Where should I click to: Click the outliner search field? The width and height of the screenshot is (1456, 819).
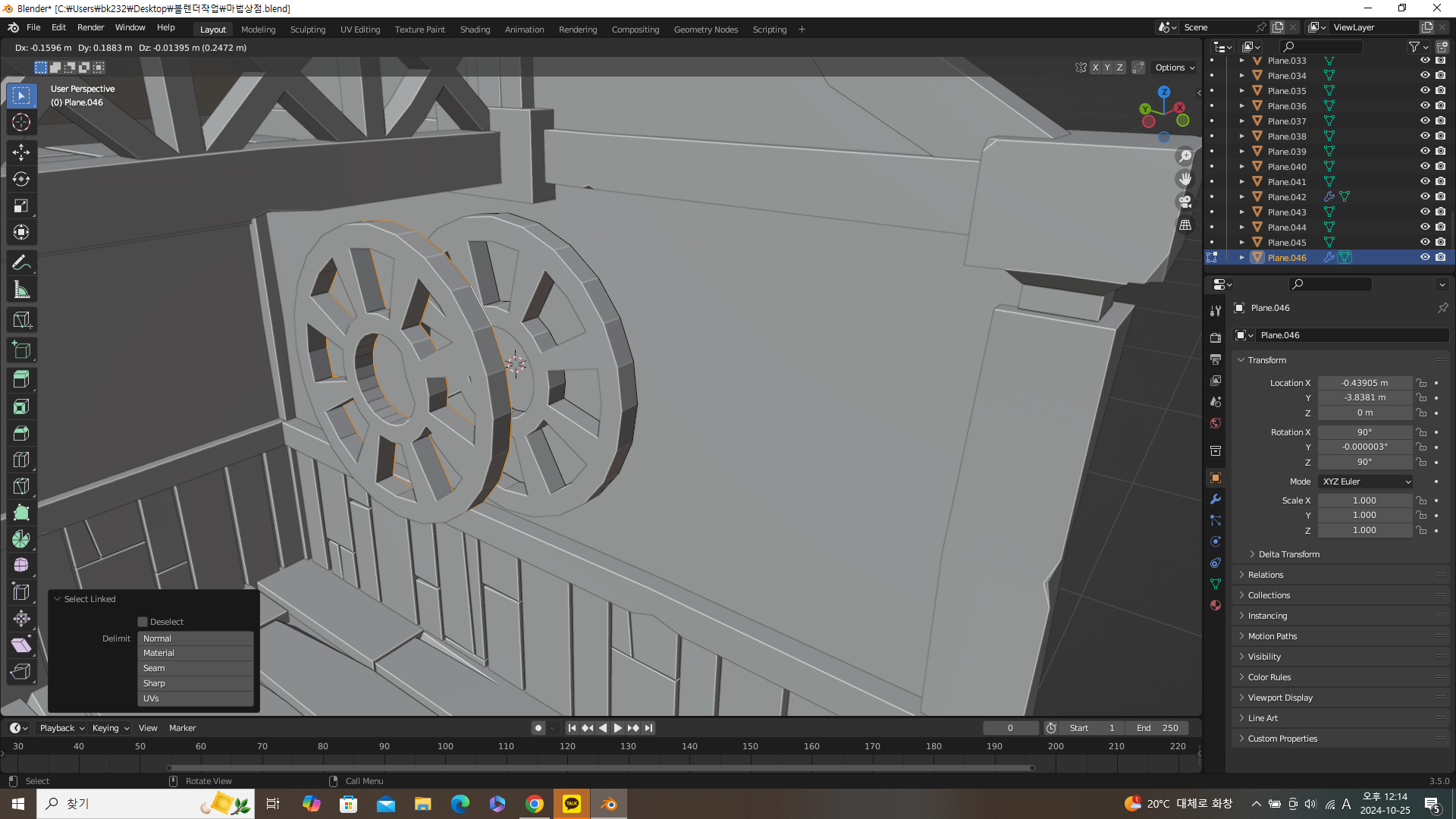[x=1321, y=47]
